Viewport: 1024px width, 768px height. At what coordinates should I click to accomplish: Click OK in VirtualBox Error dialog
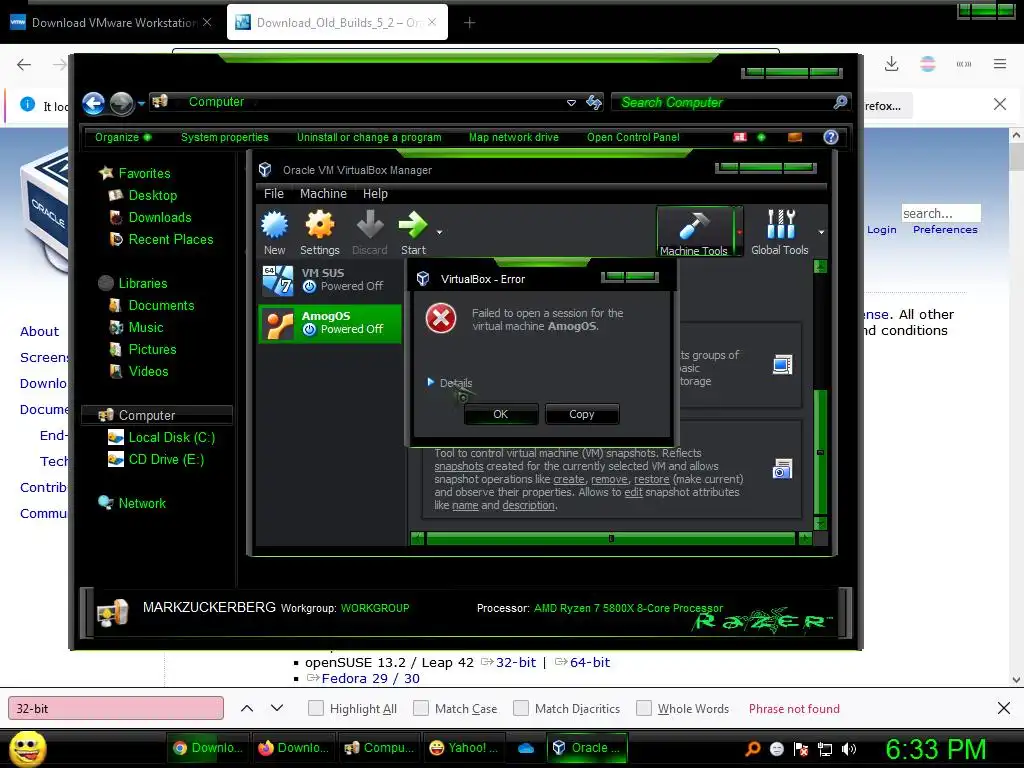(x=501, y=414)
